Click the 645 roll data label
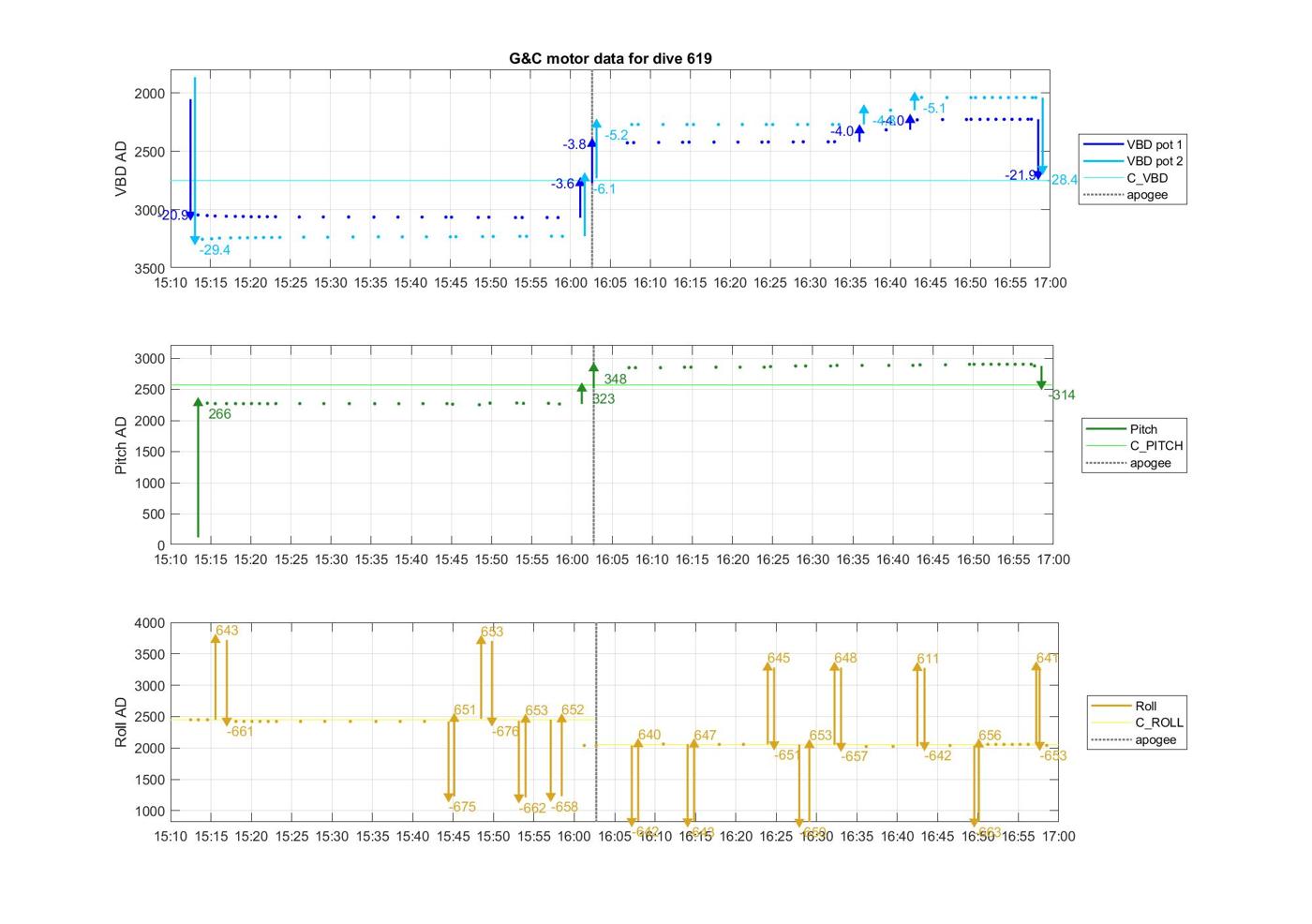Viewport: 1312px width, 924px height. coord(779,659)
